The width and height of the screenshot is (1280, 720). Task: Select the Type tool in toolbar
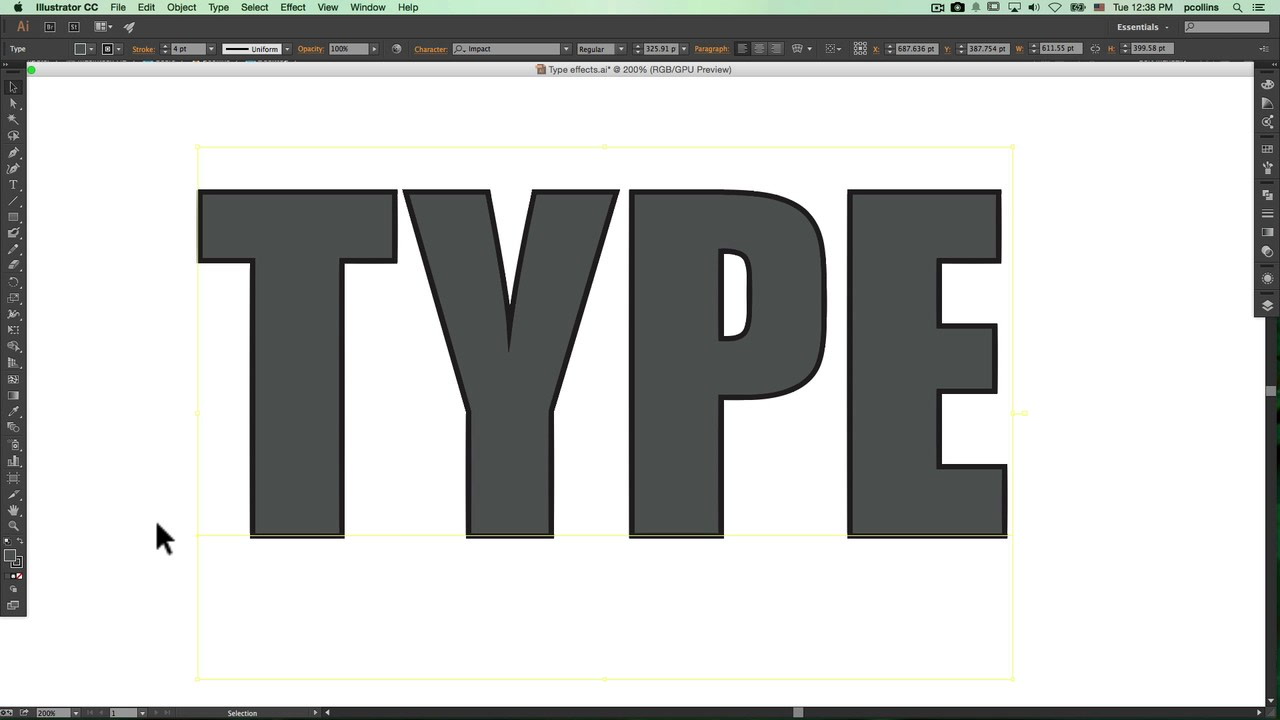tap(13, 185)
